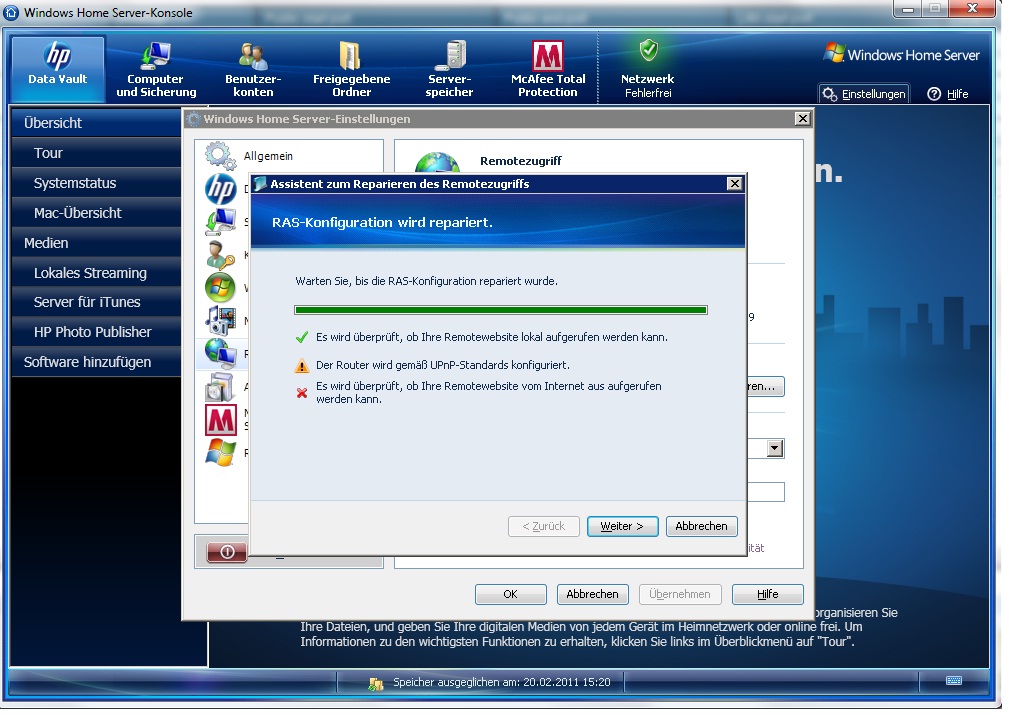The image size is (1009, 717).
Task: Click 'Speicher ausgeglichen am' status text
Action: click(502, 682)
